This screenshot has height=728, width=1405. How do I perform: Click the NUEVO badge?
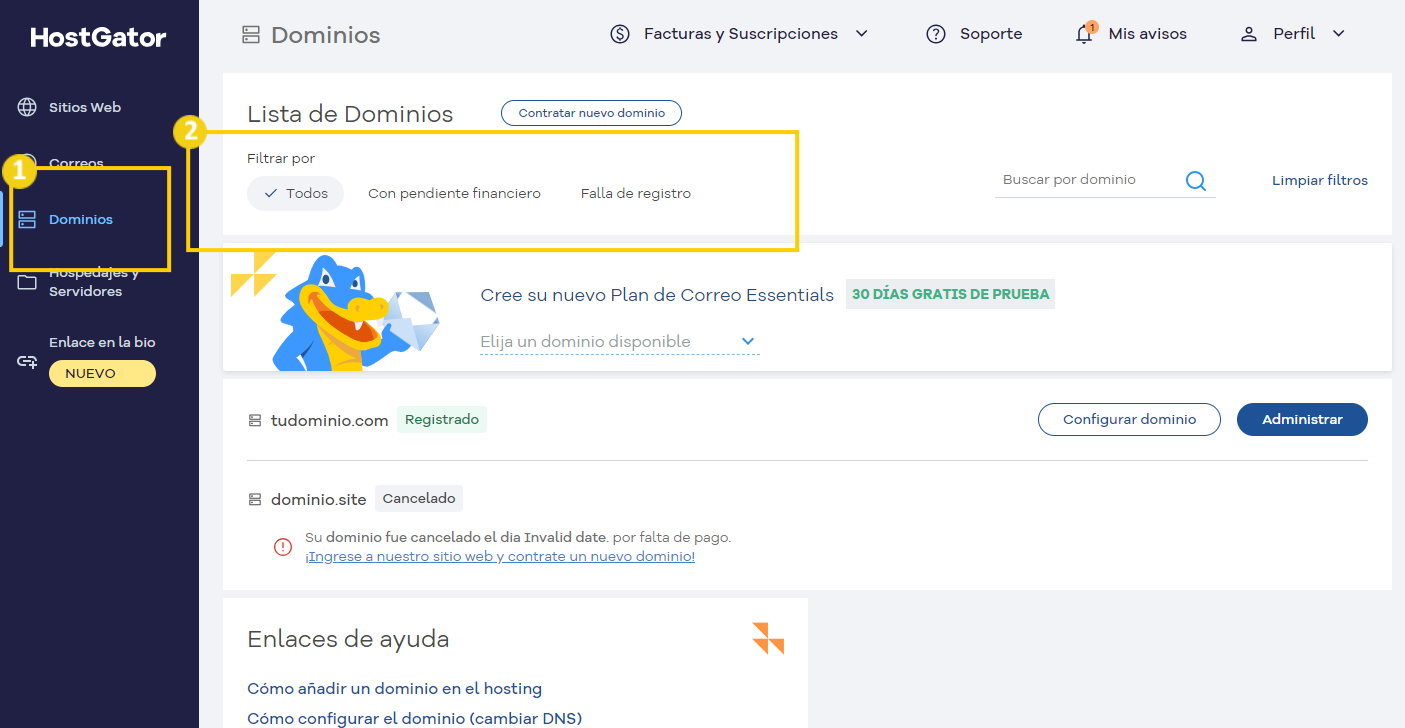pyautogui.click(x=102, y=373)
